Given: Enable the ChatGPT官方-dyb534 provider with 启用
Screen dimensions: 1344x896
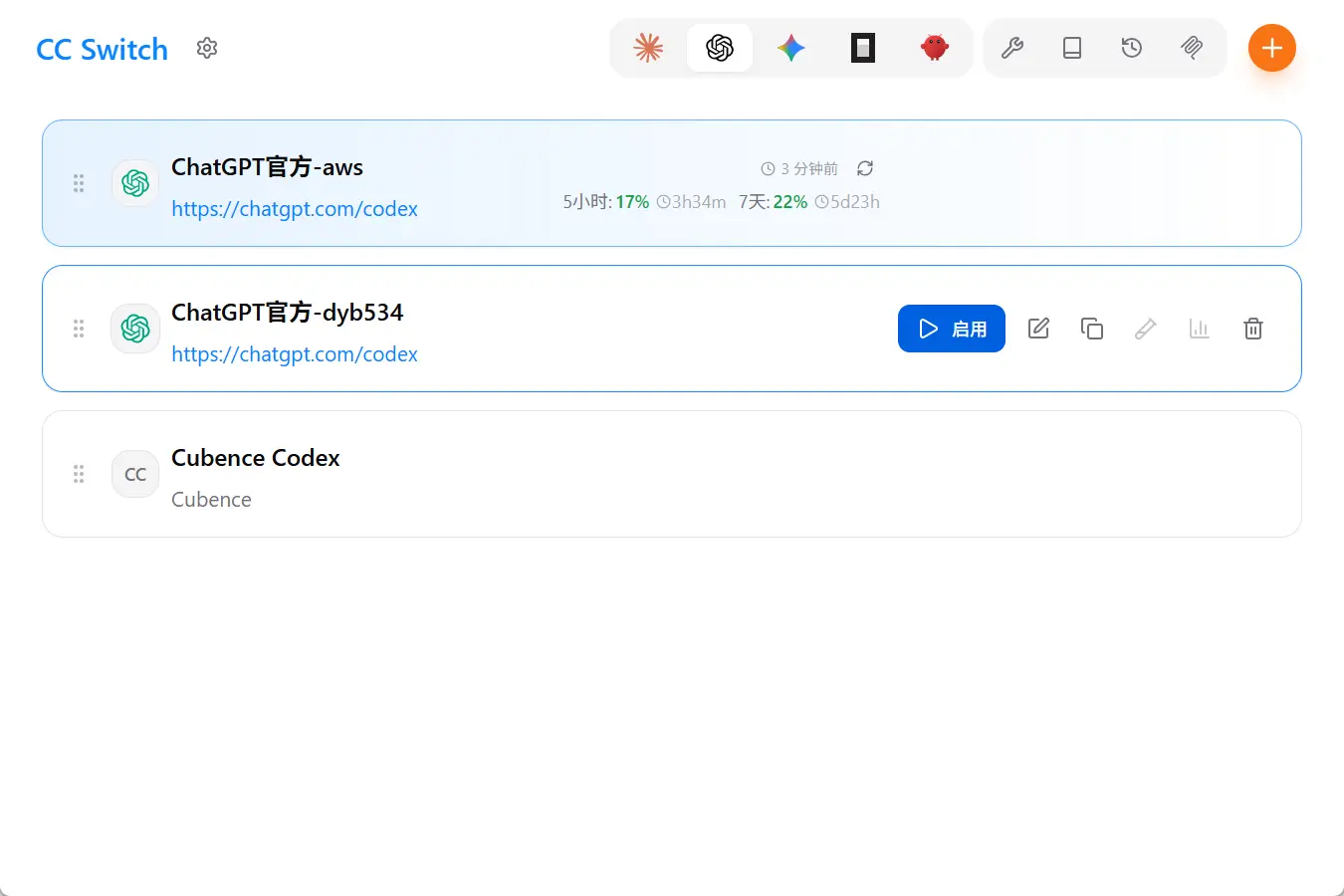Looking at the screenshot, I should coord(951,329).
